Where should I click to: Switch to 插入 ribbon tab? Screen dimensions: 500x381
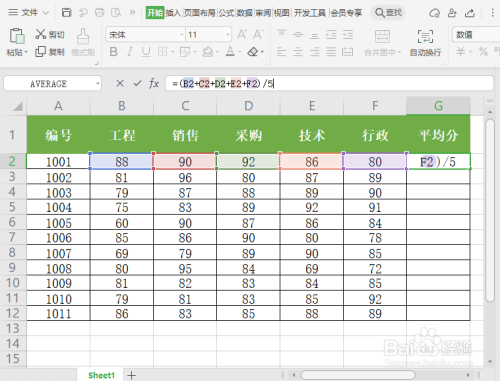(173, 13)
